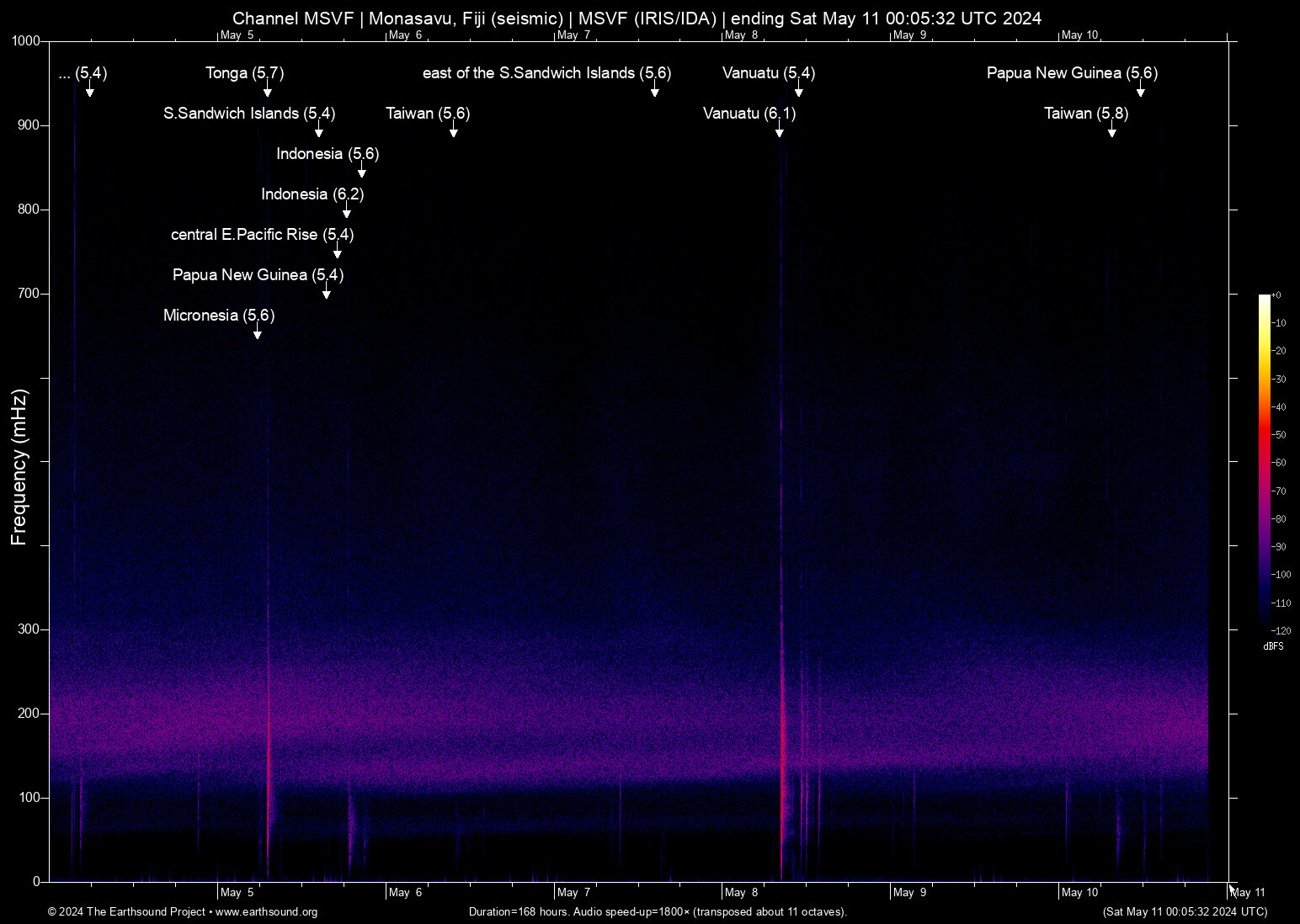The width and height of the screenshot is (1300, 924).
Task: Click the "-70" color scale value
Action: click(x=1279, y=491)
